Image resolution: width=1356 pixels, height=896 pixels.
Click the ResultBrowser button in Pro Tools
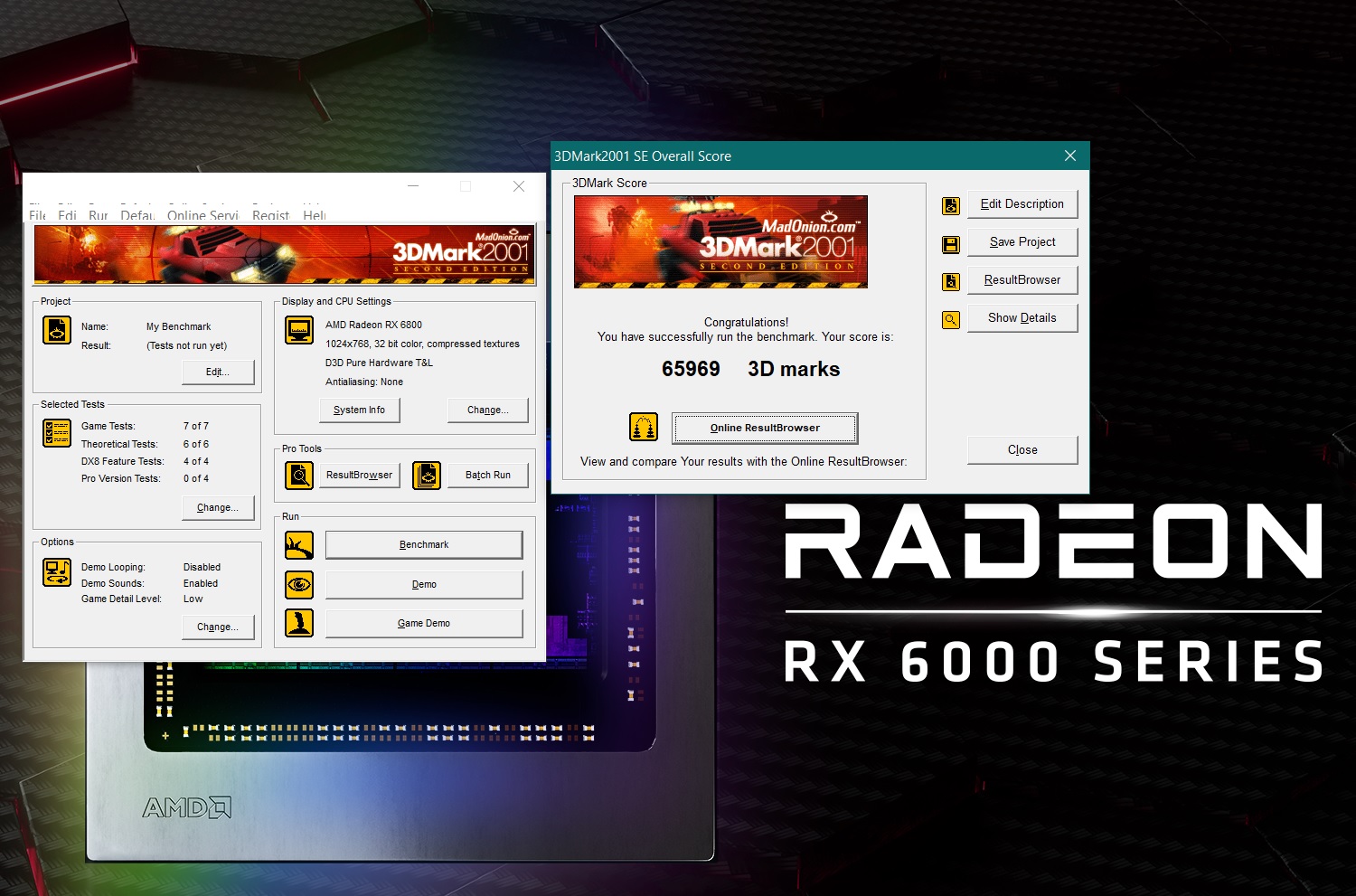[359, 475]
